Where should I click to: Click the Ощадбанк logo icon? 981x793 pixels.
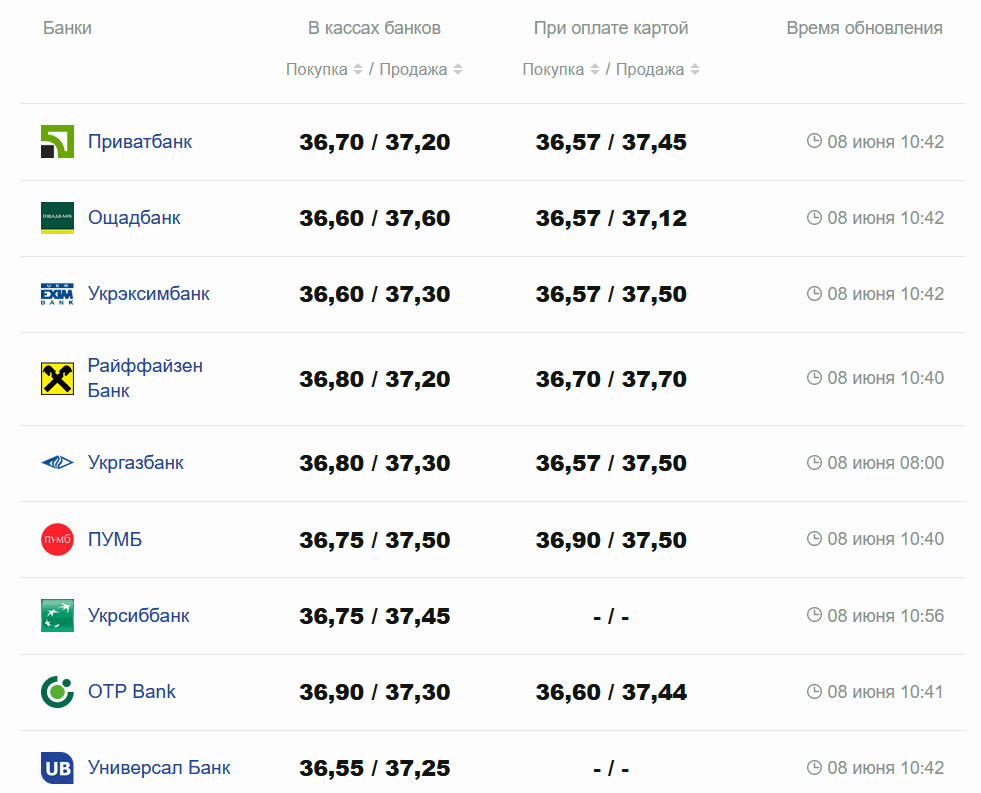(57, 218)
